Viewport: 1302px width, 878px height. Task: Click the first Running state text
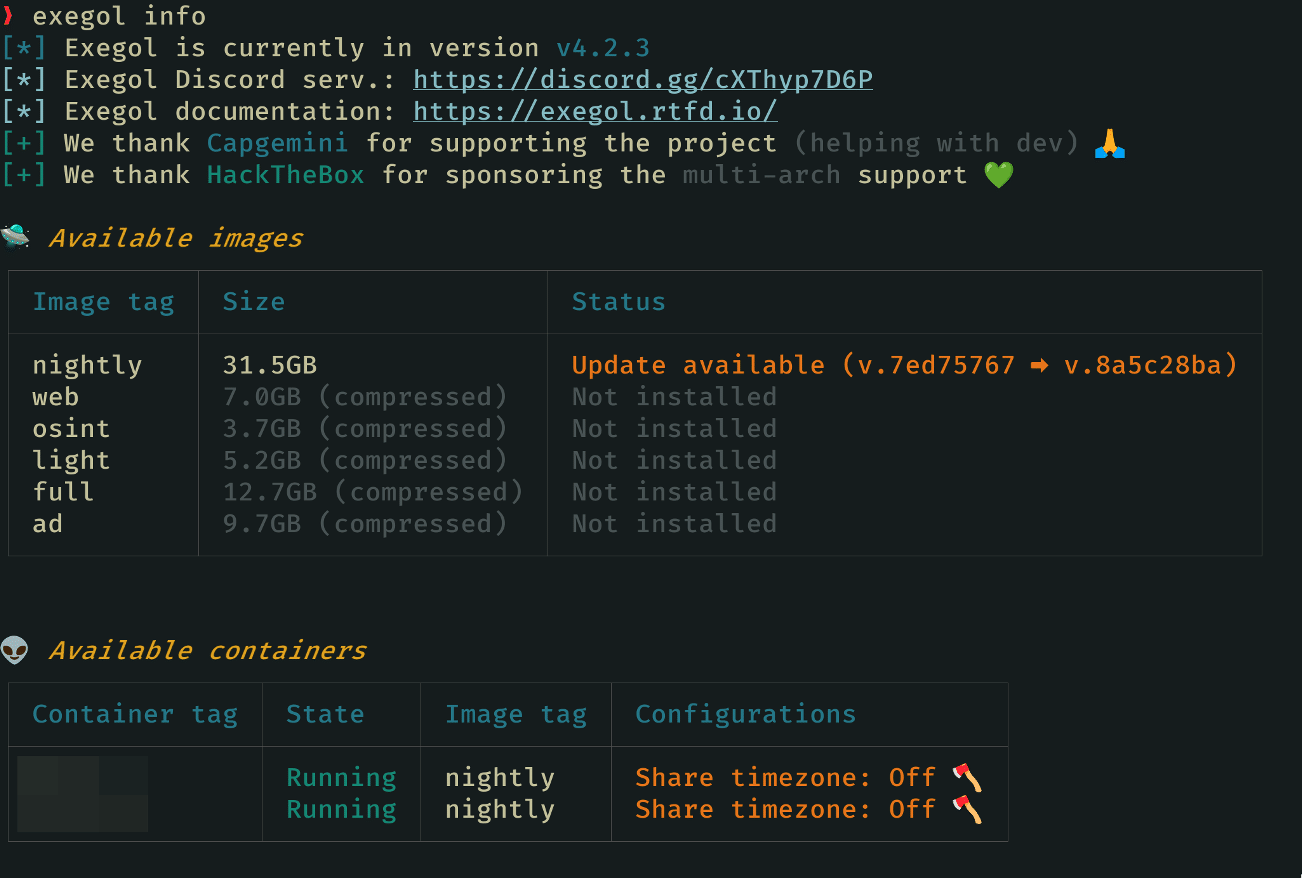(341, 777)
